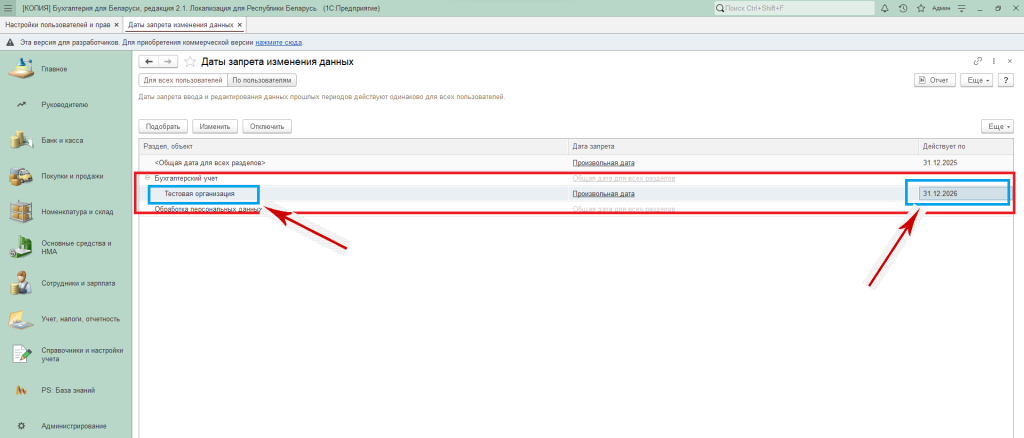Follow the 'нажмите сюда' link
1024x438 pixels.
[x=279, y=43]
